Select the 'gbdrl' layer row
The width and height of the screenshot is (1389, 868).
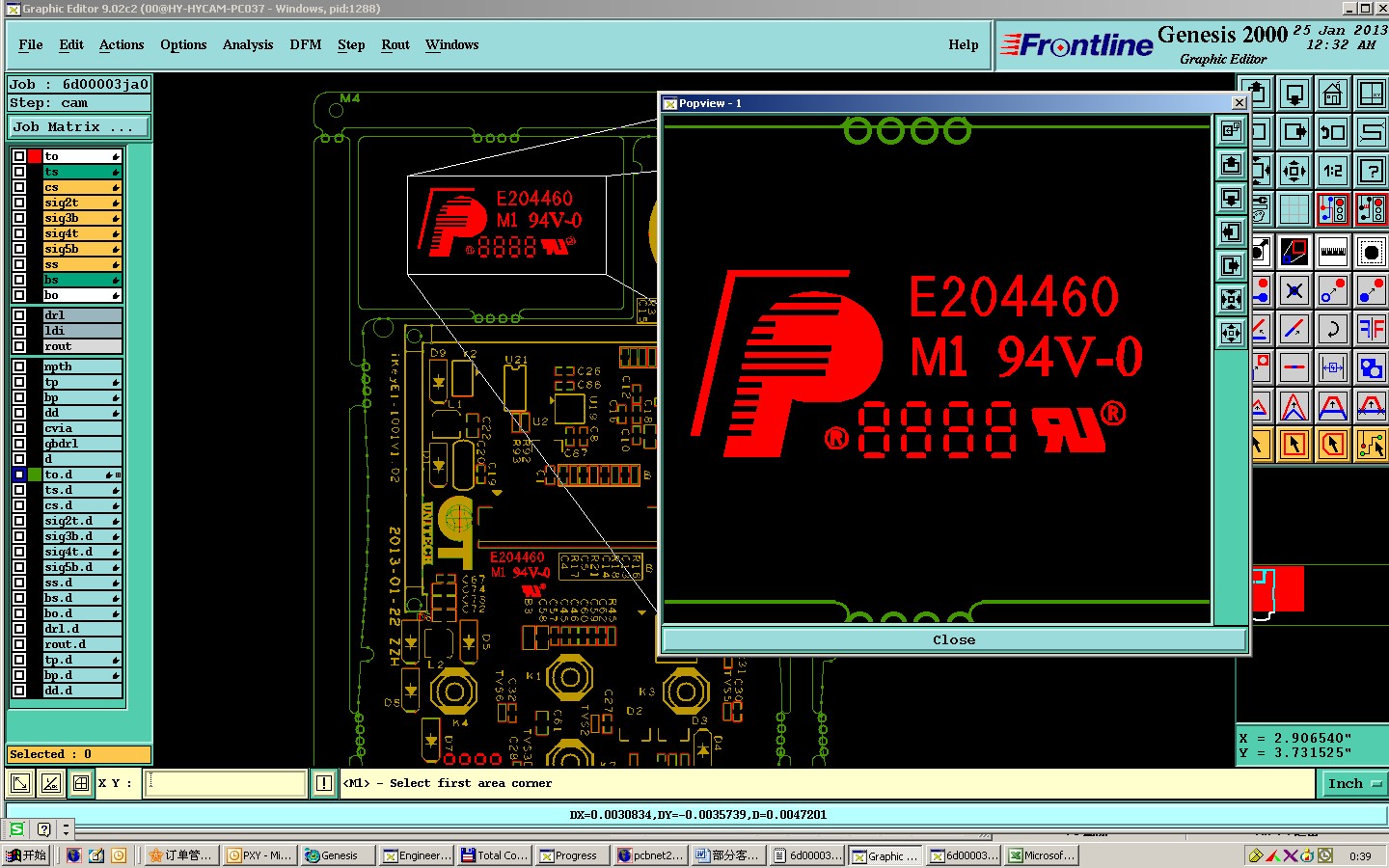tap(82, 444)
